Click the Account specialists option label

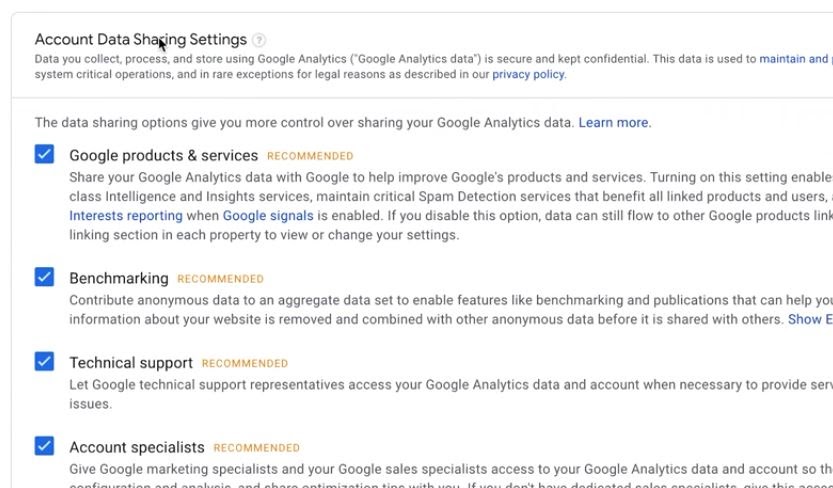click(x=137, y=447)
